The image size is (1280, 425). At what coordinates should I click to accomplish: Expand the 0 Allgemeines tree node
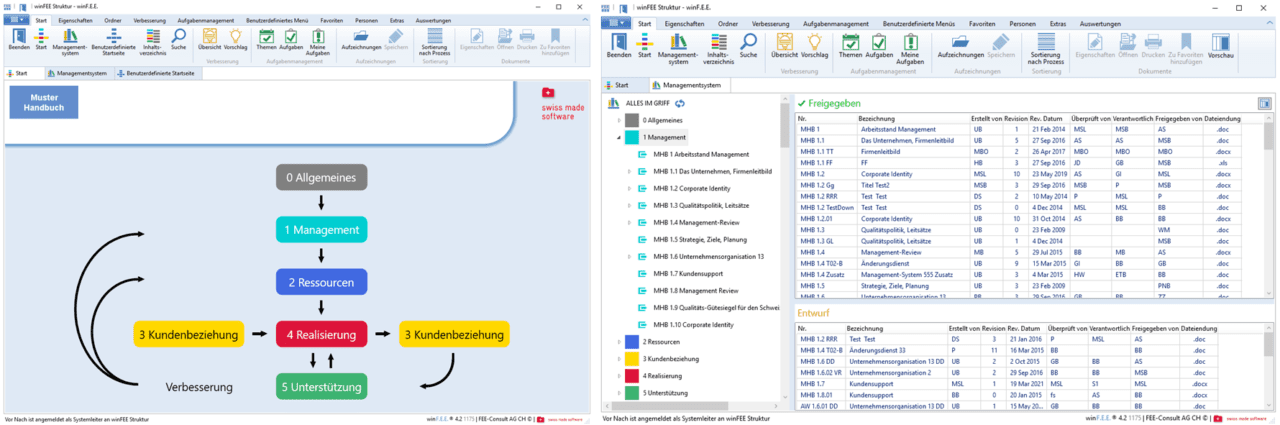pyautogui.click(x=619, y=120)
